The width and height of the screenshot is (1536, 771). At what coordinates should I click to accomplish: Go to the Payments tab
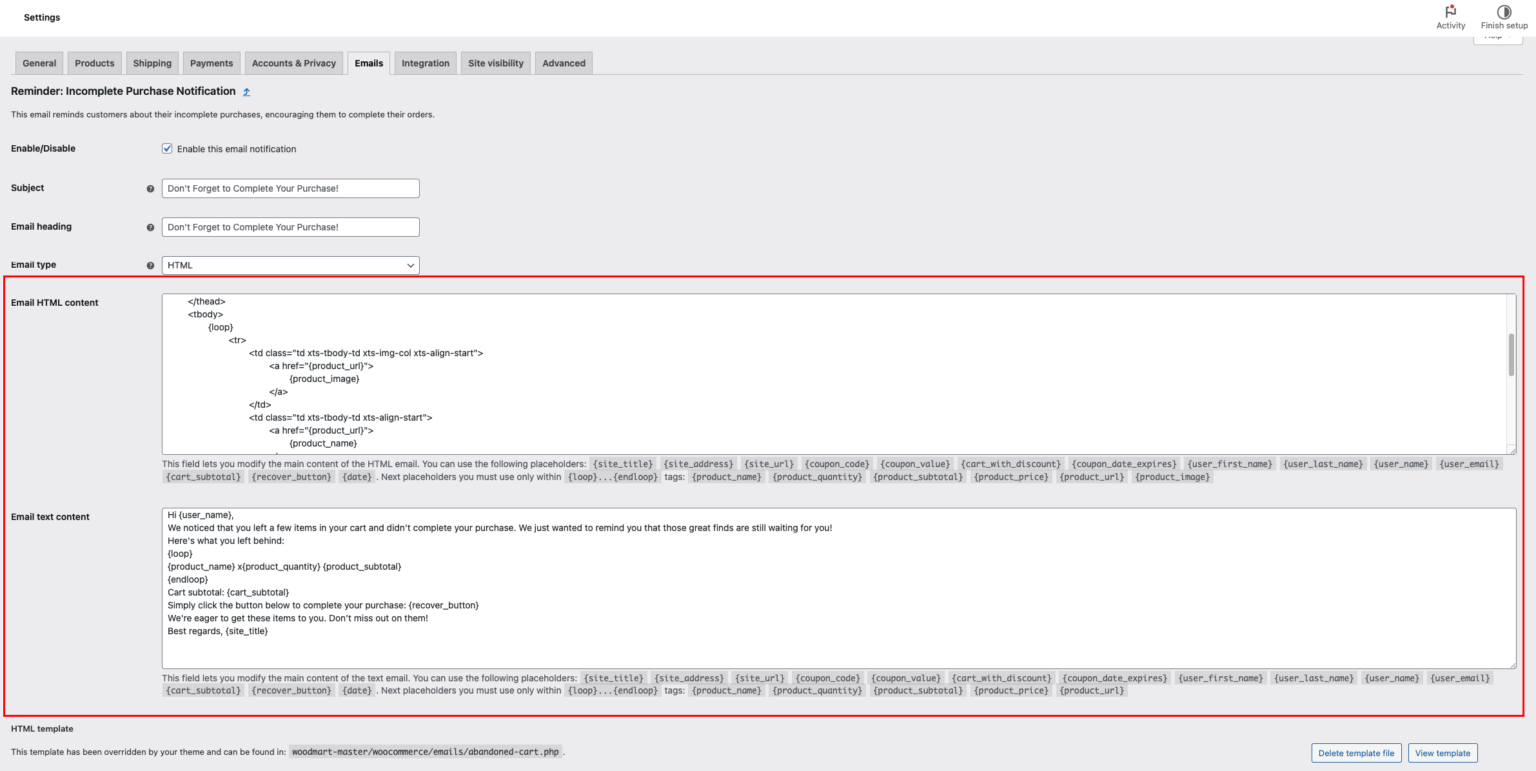click(212, 63)
